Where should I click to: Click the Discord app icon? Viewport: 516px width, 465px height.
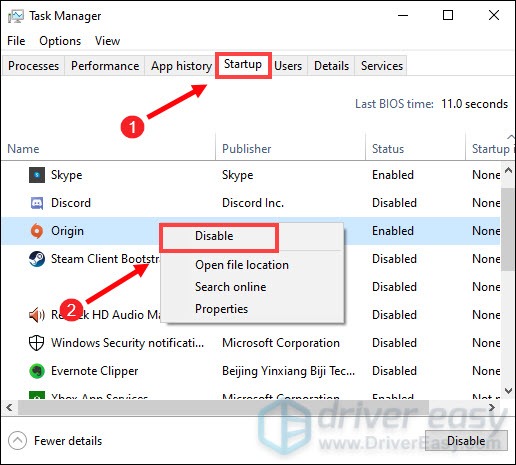[37, 203]
